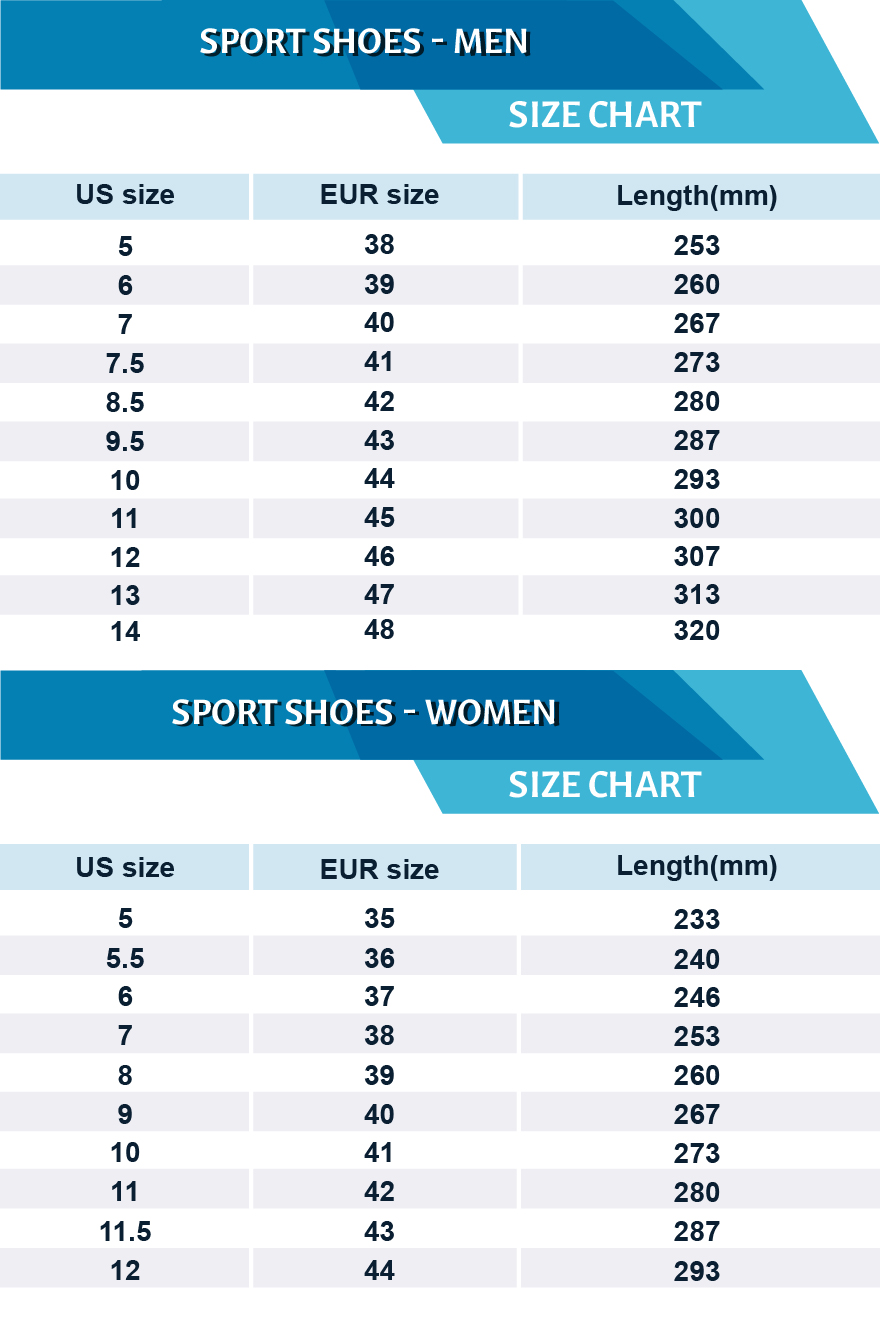Click women's US size 11.5 cell
Screen dimensions: 880x1318
[x=125, y=1232]
